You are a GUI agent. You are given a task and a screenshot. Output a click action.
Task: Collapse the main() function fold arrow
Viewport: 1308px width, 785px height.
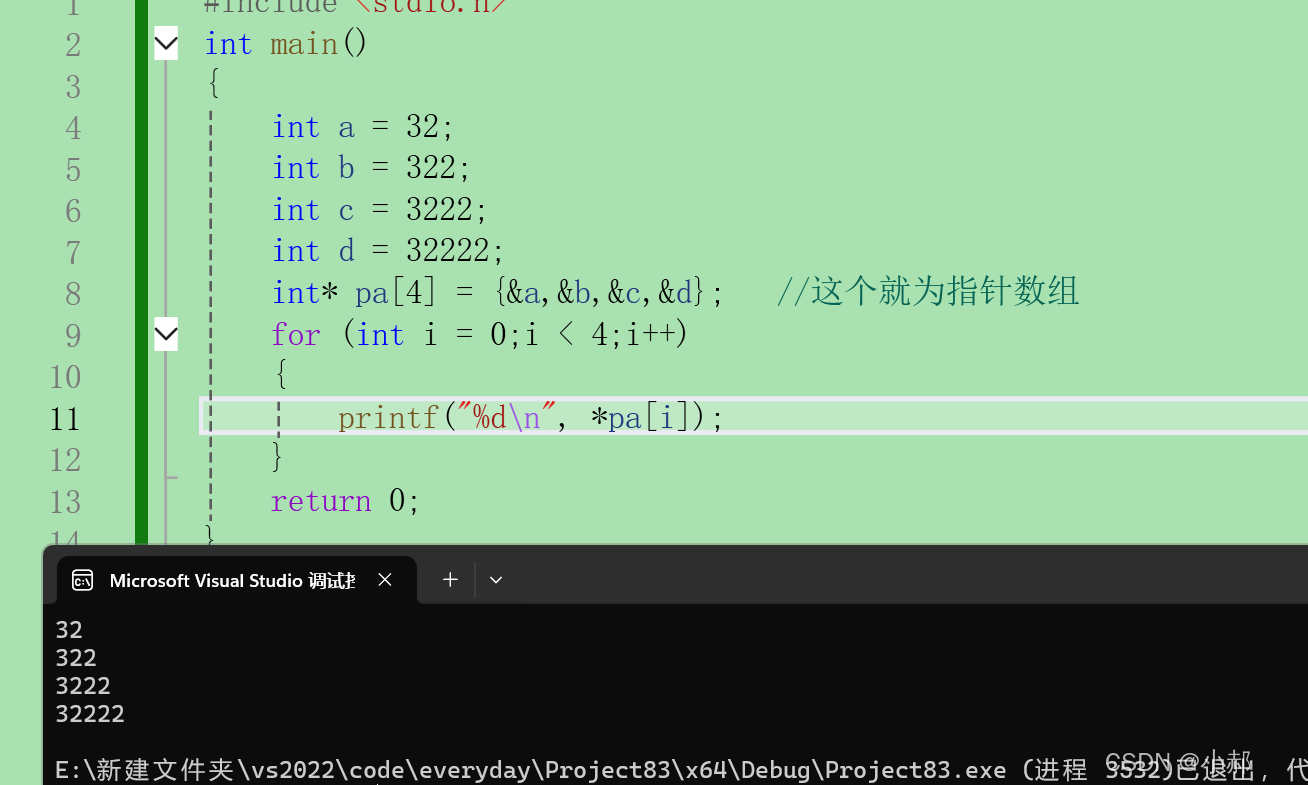pos(166,44)
